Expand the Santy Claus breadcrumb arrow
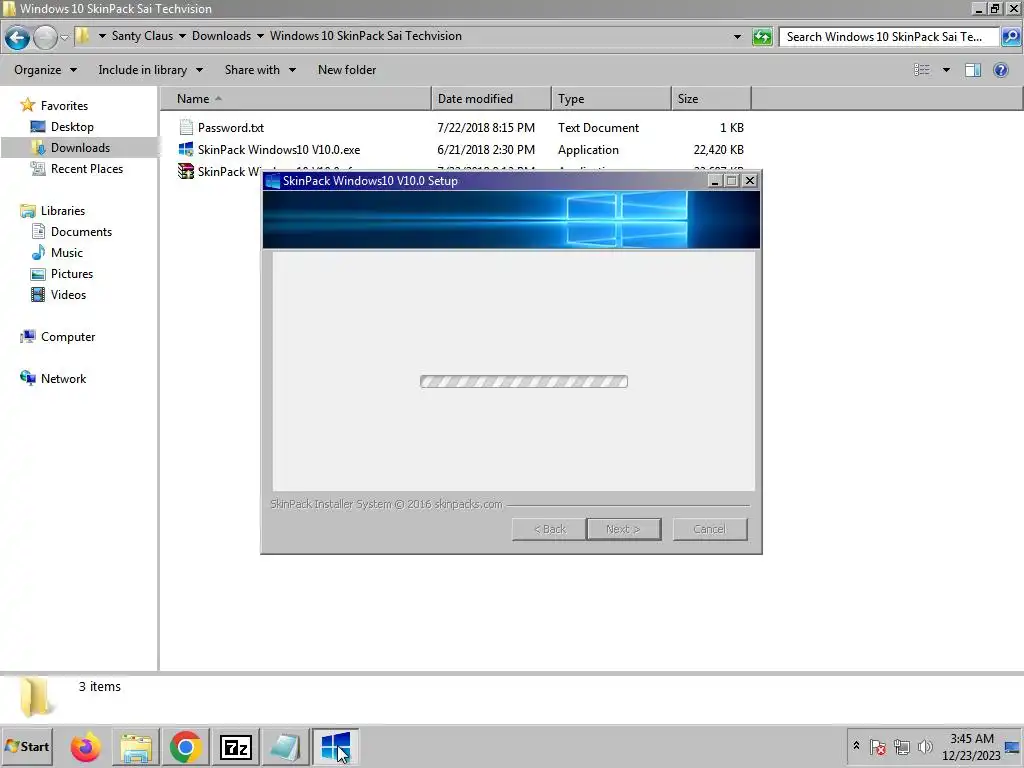The width and height of the screenshot is (1024, 768). click(x=182, y=36)
